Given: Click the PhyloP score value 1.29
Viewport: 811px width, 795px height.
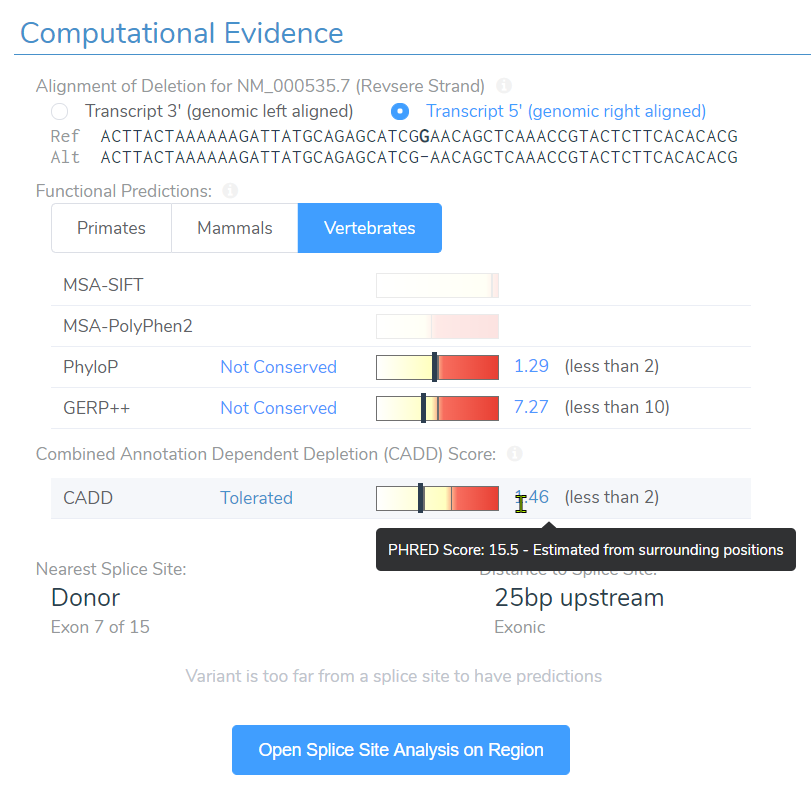Looking at the screenshot, I should coord(531,367).
